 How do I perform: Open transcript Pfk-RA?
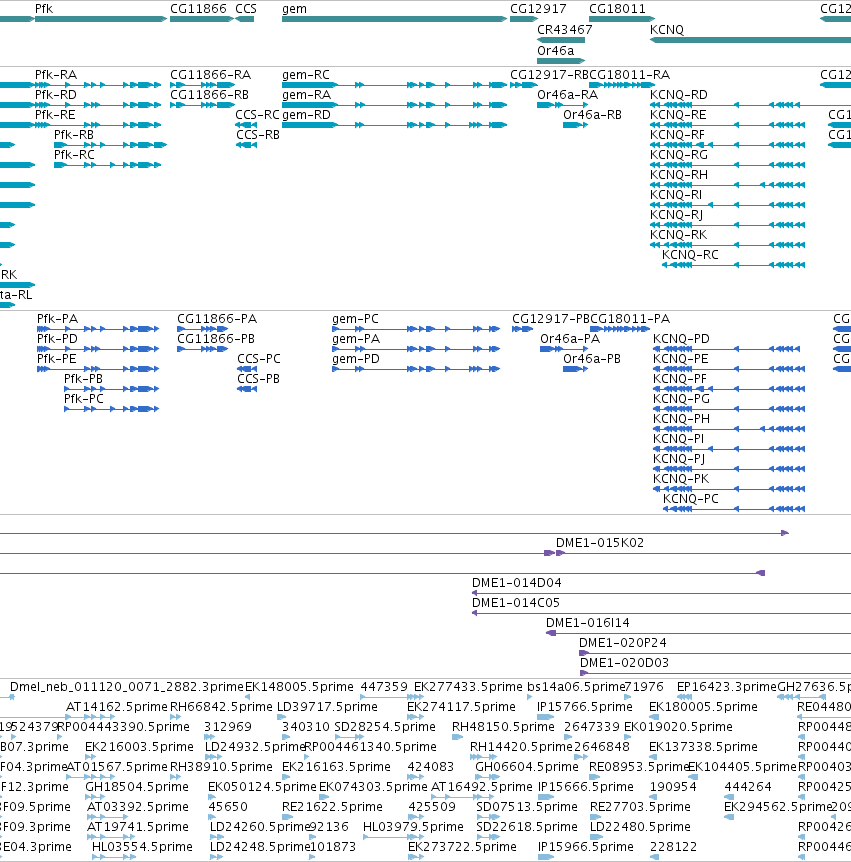(98, 85)
